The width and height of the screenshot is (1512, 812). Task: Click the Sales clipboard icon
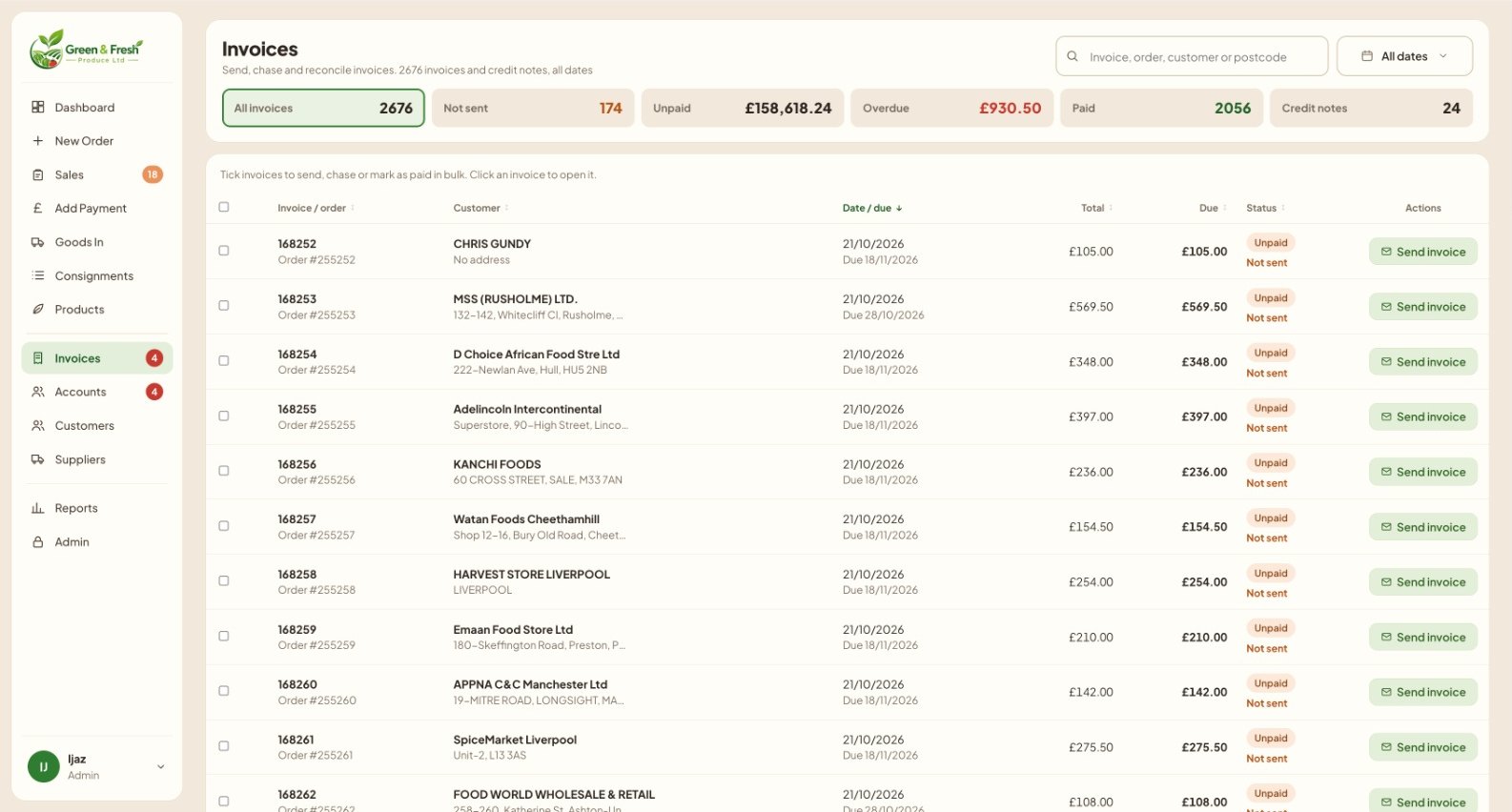tap(38, 175)
